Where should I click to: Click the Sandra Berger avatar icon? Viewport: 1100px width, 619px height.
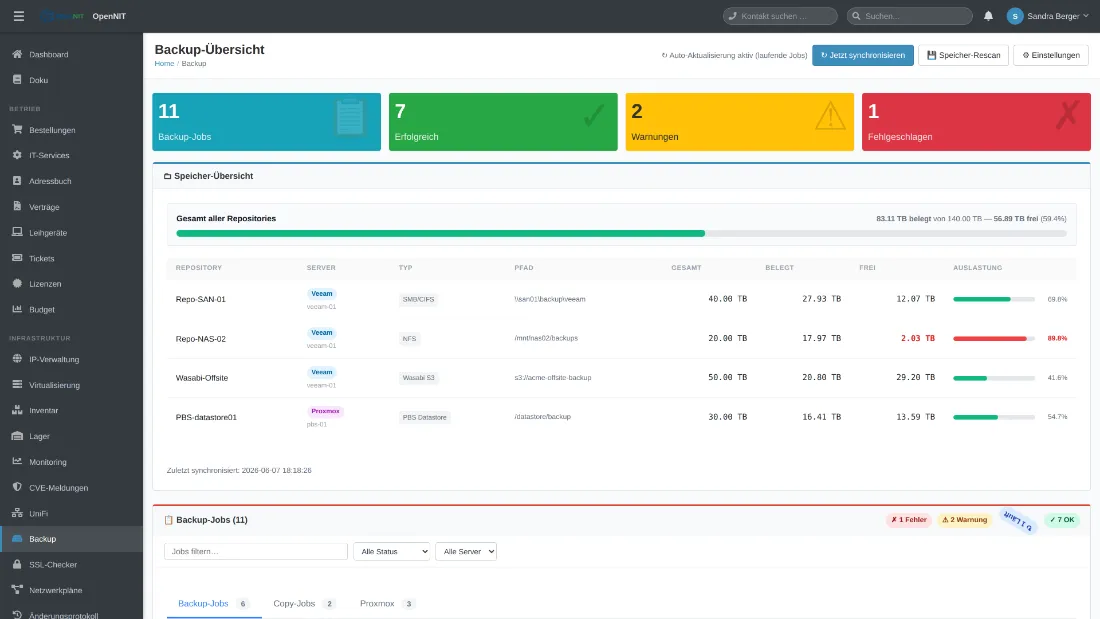click(x=1014, y=16)
